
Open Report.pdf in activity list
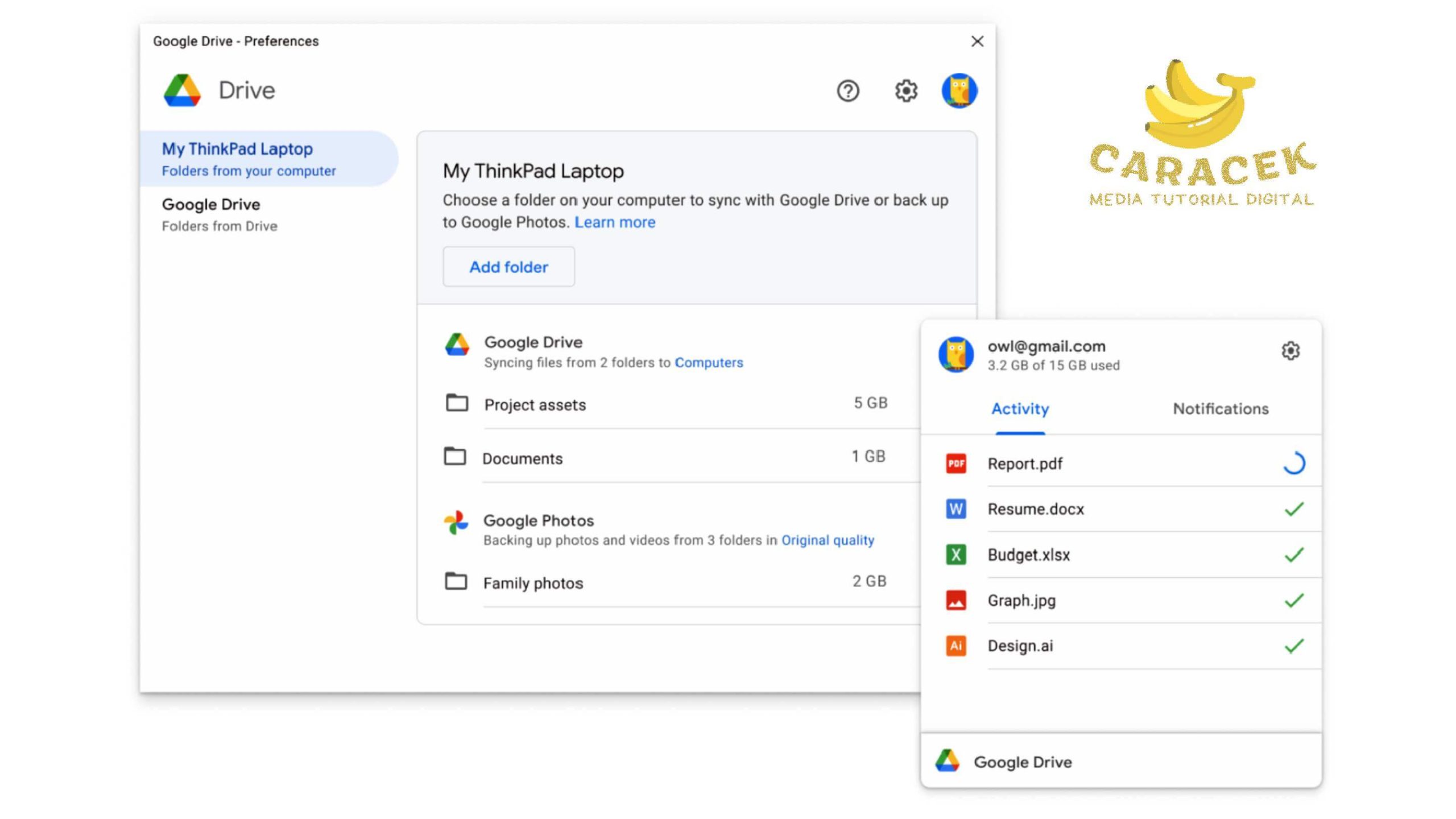pyautogui.click(x=1025, y=464)
